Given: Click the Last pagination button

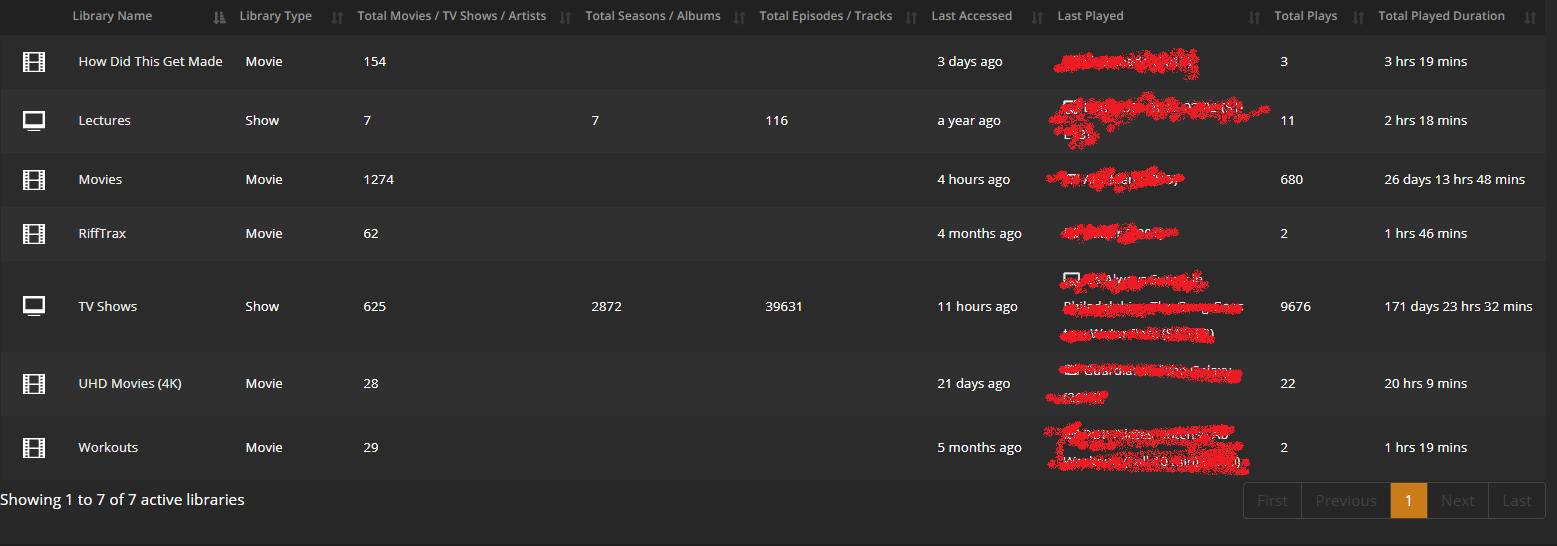Looking at the screenshot, I should point(1516,501).
